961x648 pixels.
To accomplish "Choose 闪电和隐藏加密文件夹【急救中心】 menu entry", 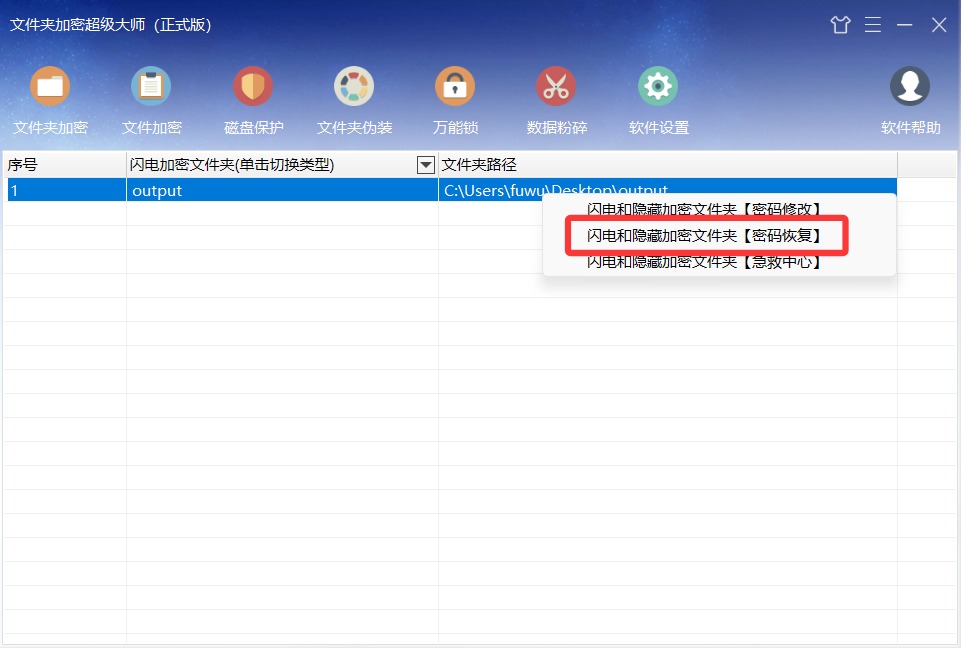I will (x=704, y=262).
